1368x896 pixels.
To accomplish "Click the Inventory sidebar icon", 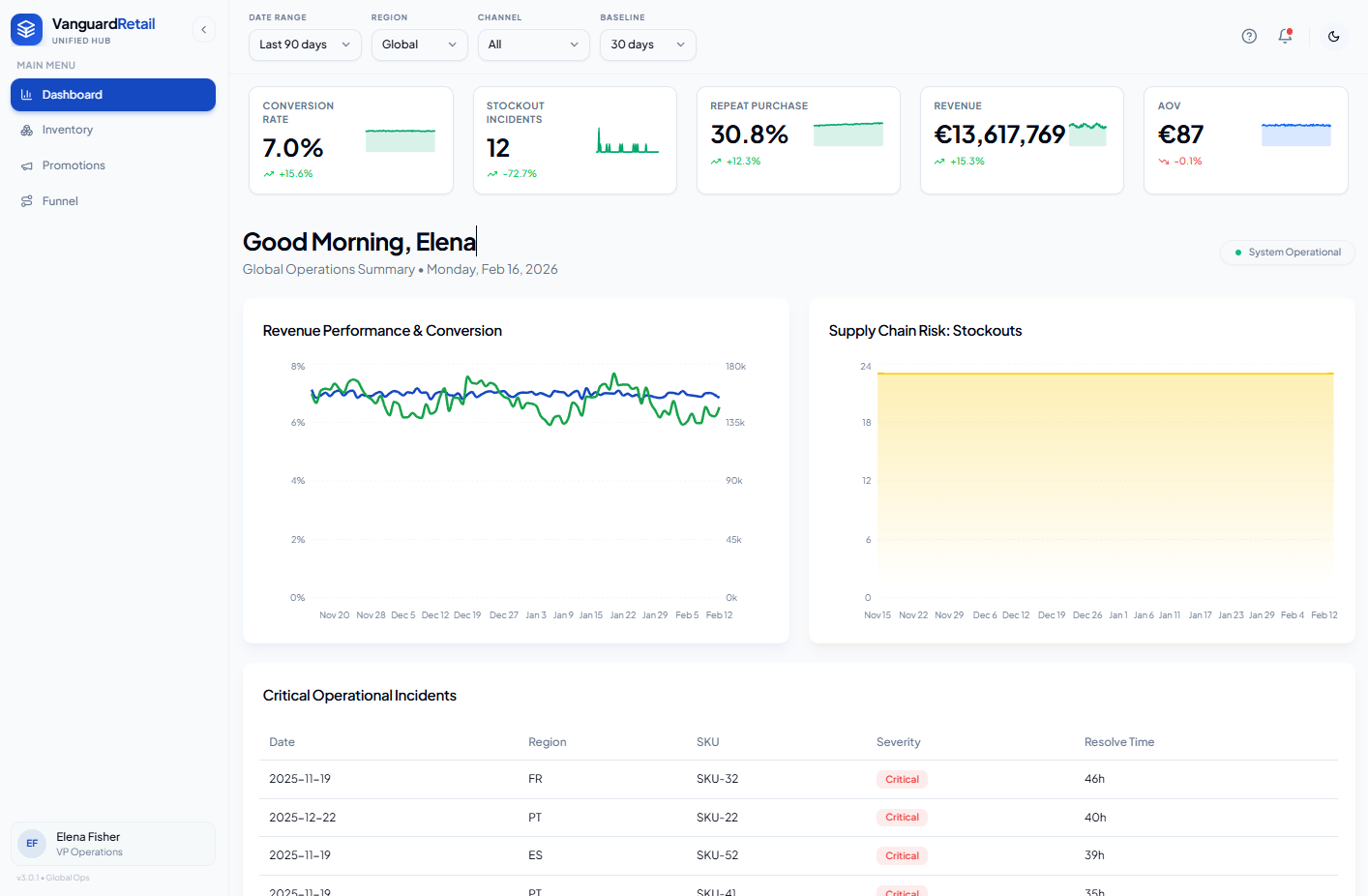I will tap(27, 130).
